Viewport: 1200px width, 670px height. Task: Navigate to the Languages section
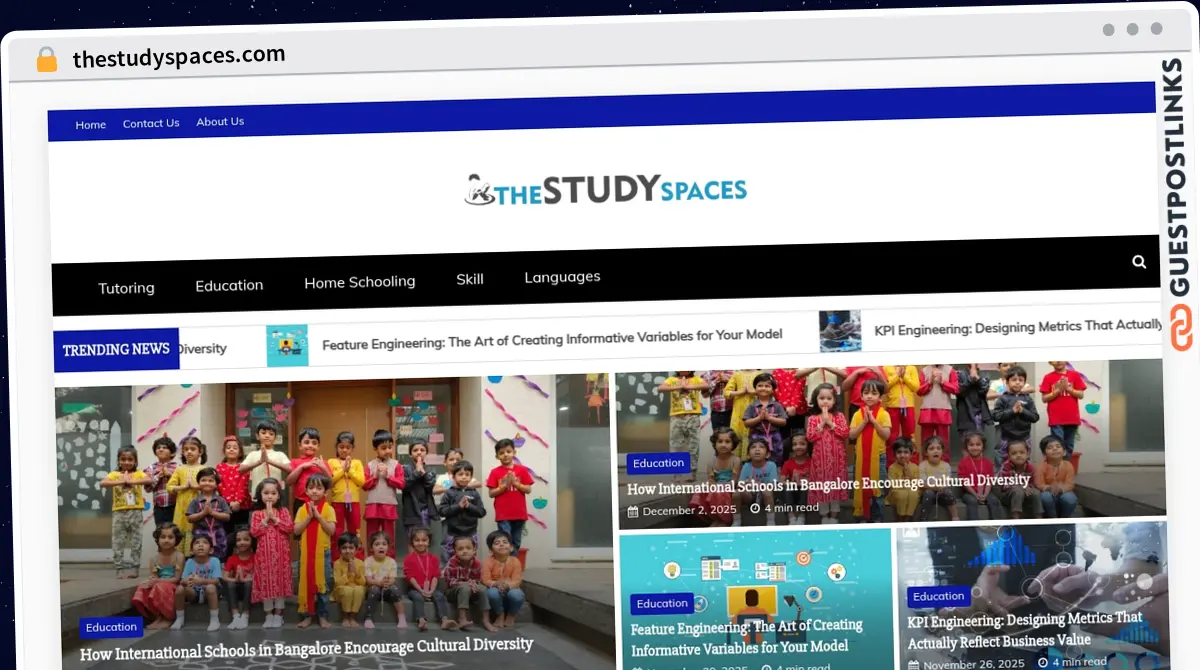(x=562, y=277)
